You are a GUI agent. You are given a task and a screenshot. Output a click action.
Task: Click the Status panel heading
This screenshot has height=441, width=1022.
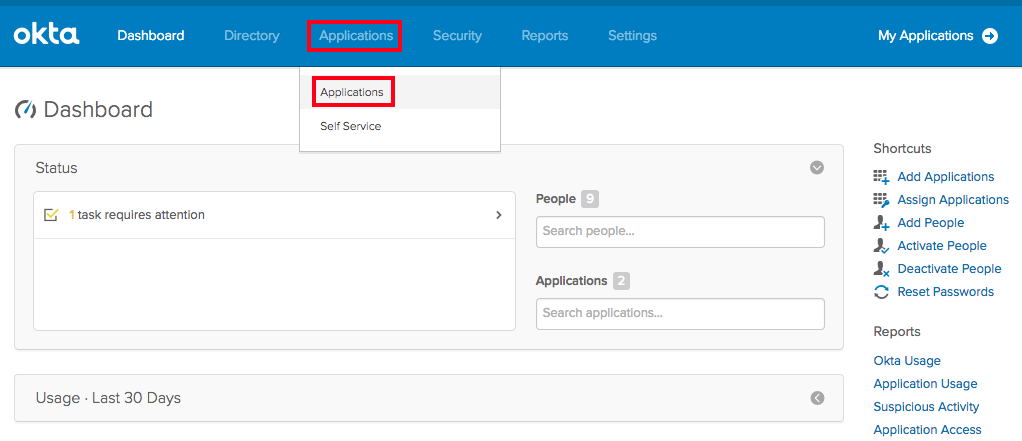tap(56, 168)
